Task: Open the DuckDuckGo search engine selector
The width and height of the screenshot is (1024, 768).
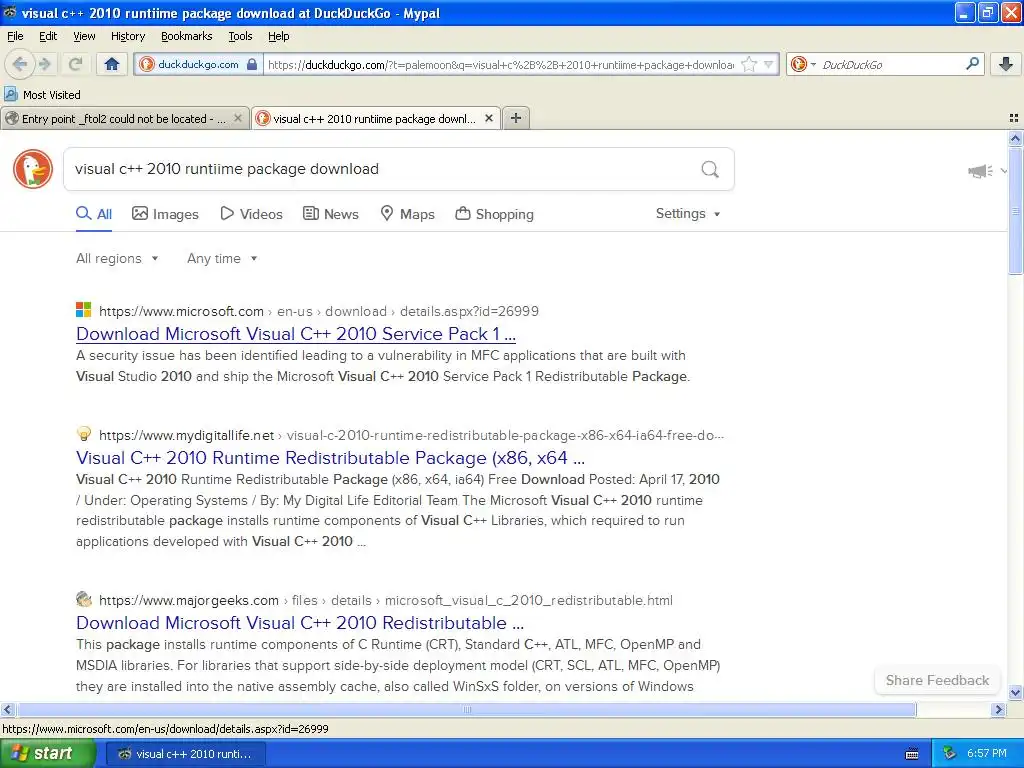Action: [x=803, y=64]
